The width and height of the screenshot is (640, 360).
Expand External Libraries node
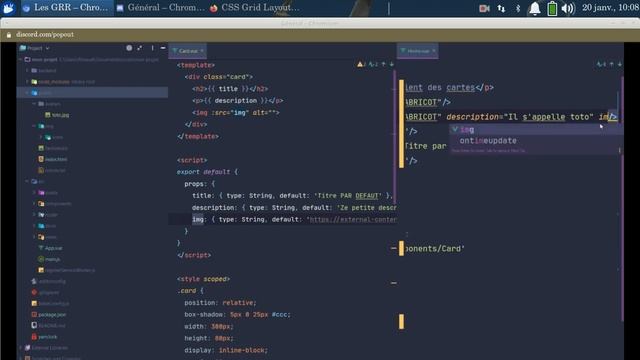point(20,348)
